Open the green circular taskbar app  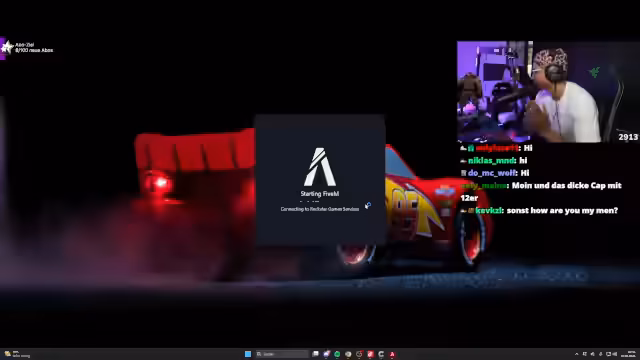[x=337, y=354]
